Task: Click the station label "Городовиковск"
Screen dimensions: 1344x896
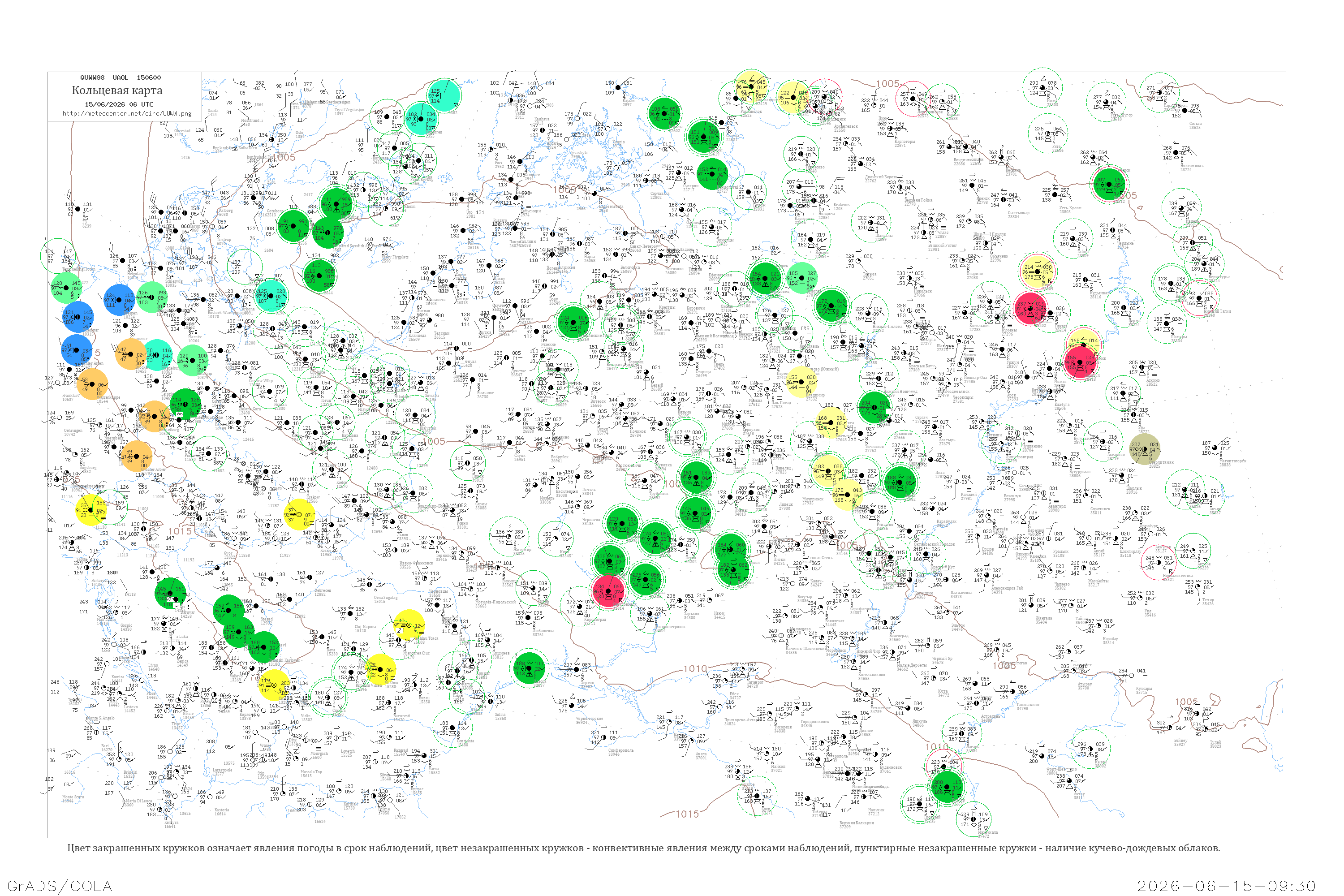Action: coord(815,722)
